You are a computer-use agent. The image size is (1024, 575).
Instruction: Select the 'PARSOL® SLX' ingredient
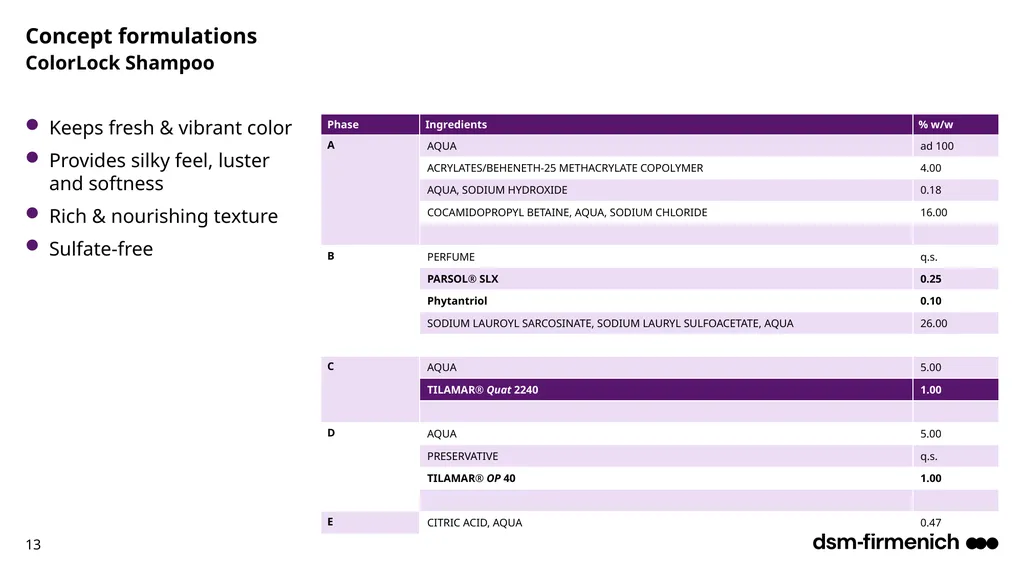pyautogui.click(x=462, y=279)
